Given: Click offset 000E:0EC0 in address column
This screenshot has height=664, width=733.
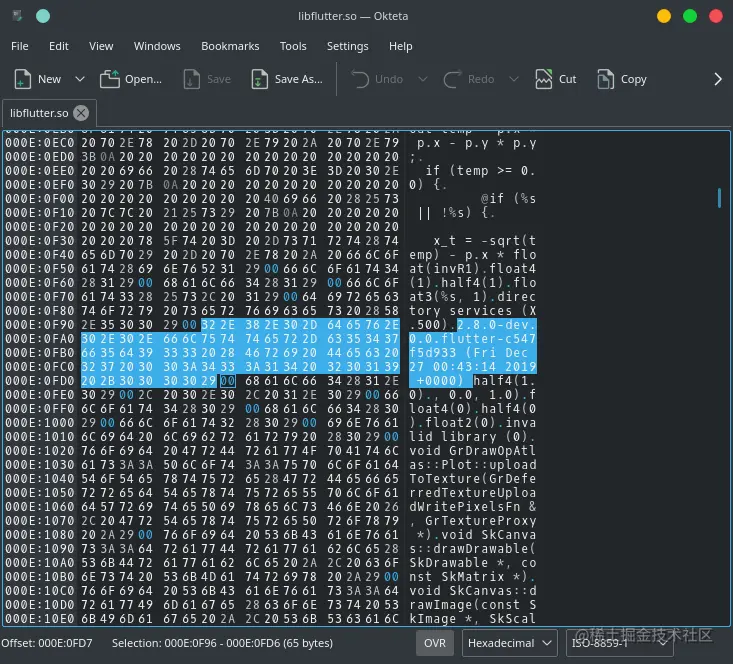Looking at the screenshot, I should [x=40, y=143].
